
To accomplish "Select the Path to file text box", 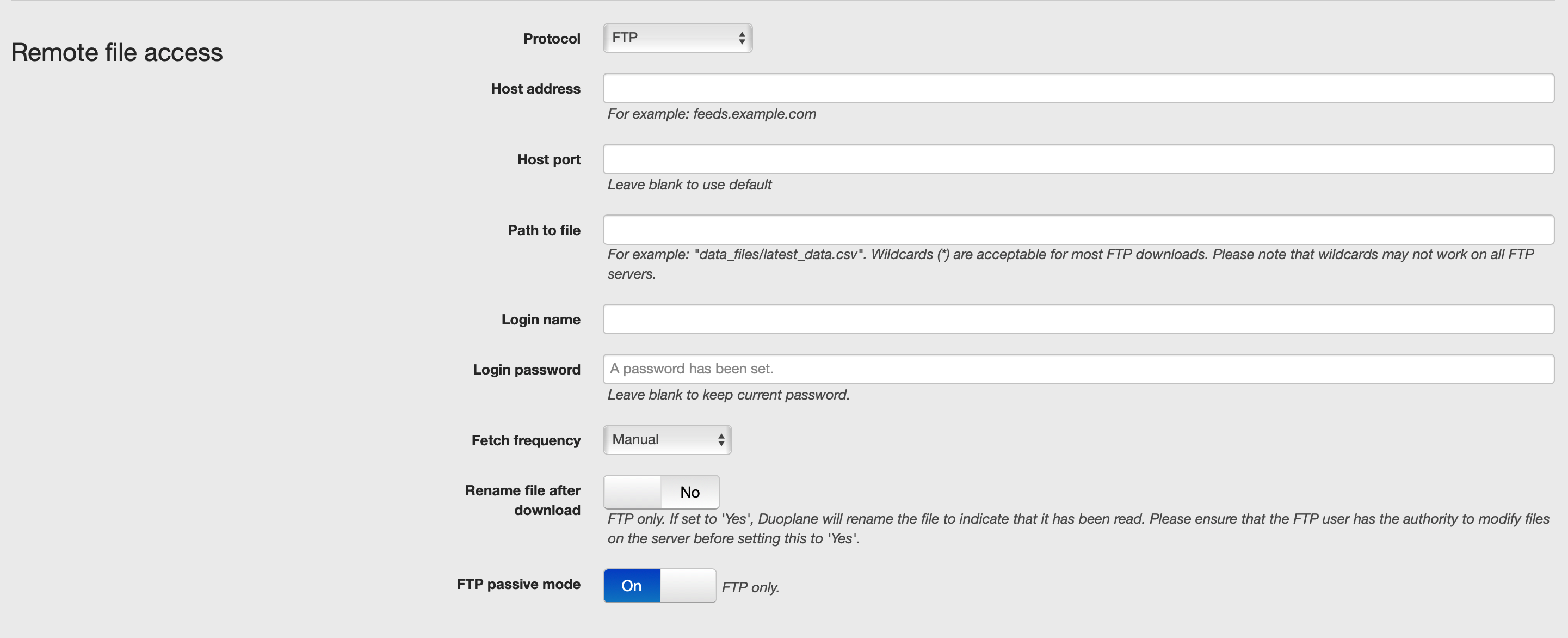I will (1078, 230).
